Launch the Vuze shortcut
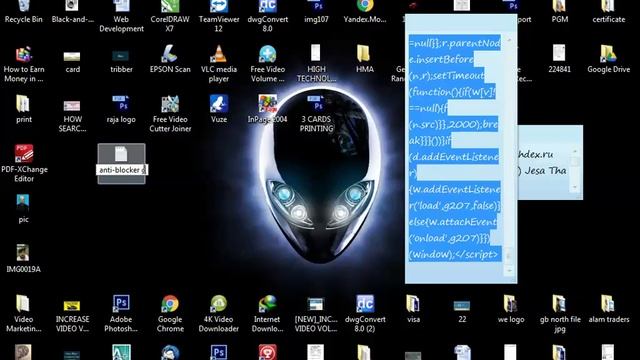Image resolution: width=640 pixels, height=360 pixels. coord(219,109)
